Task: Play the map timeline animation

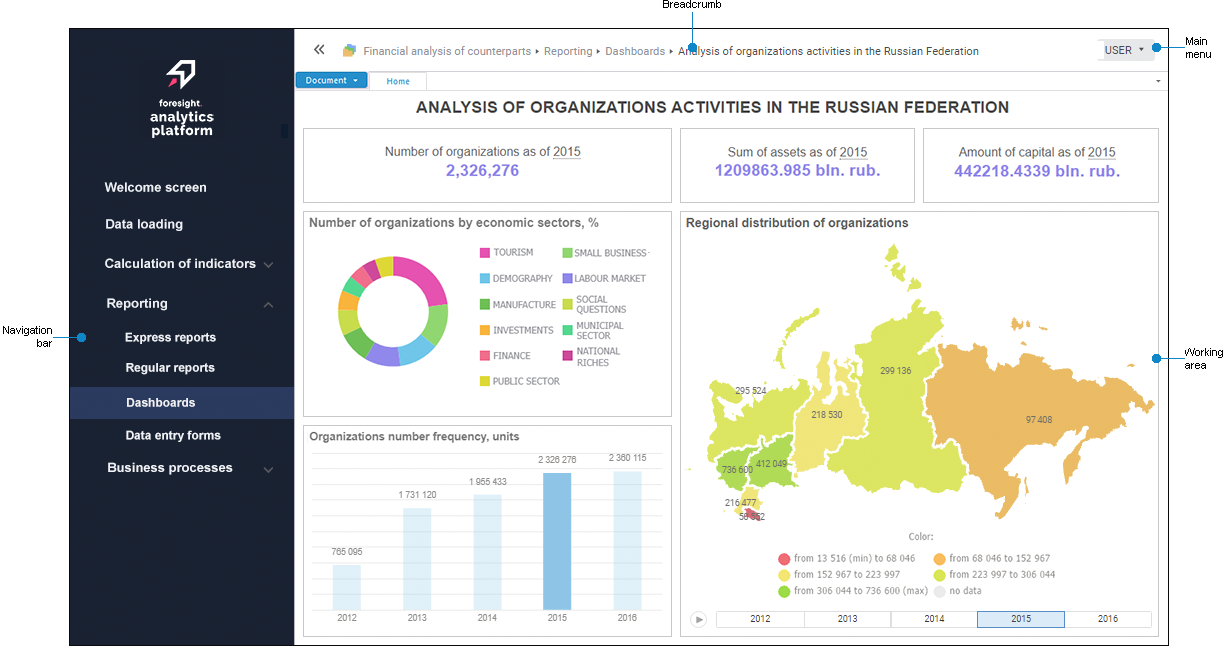Action: pyautogui.click(x=699, y=619)
